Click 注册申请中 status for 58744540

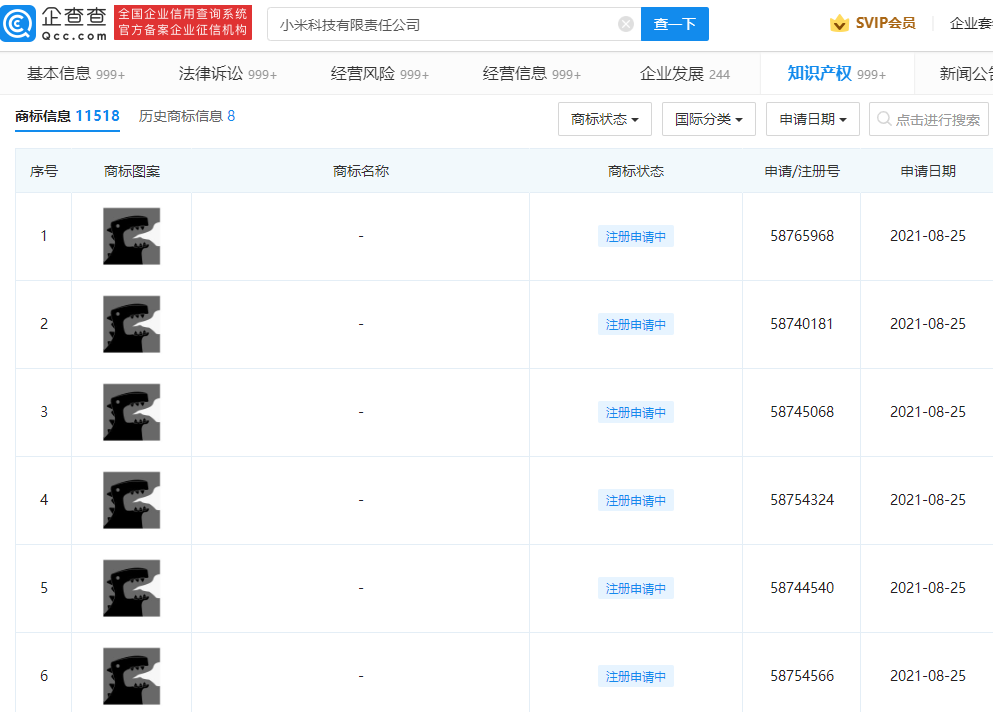[636, 588]
